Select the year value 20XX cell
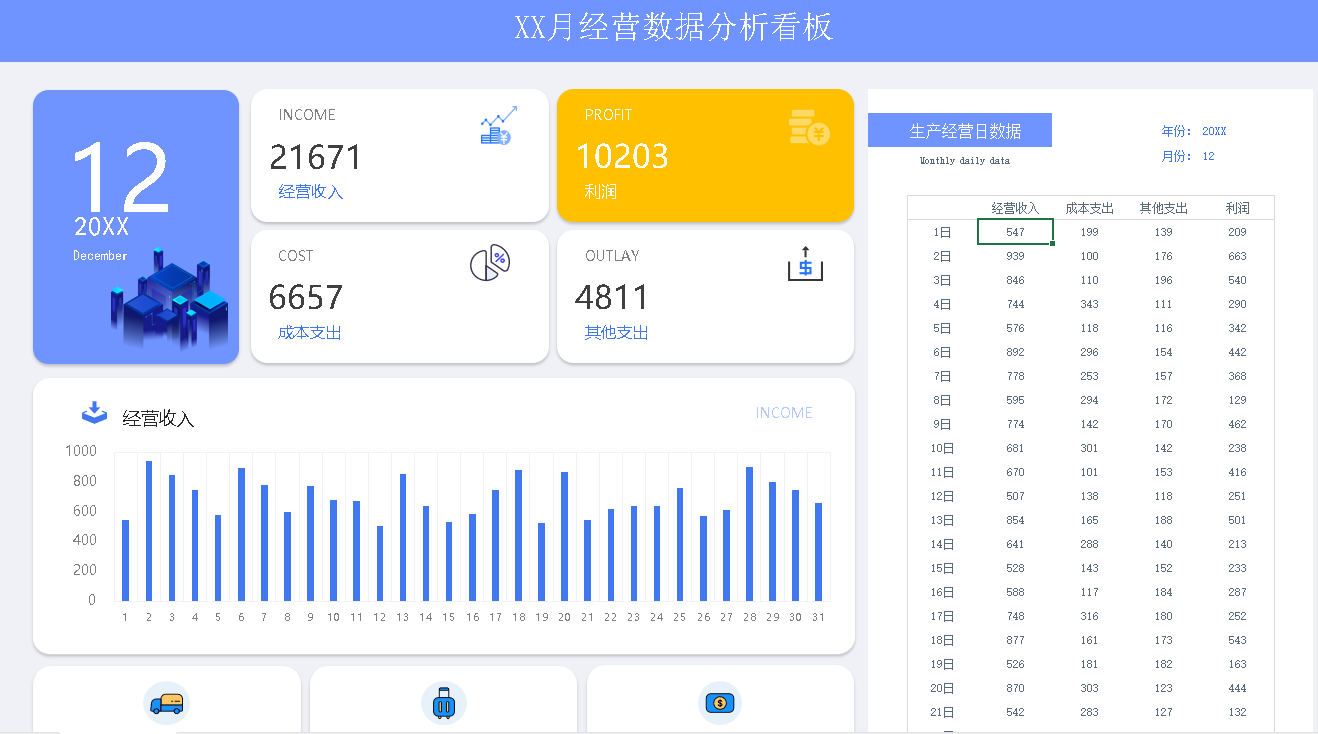1318x734 pixels. click(x=1214, y=131)
